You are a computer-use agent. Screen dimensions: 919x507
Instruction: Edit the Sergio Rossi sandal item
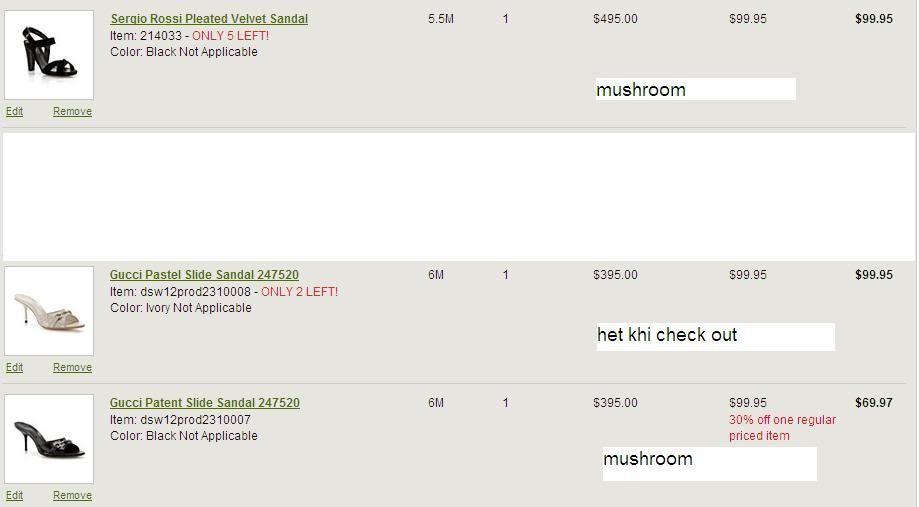coord(14,112)
